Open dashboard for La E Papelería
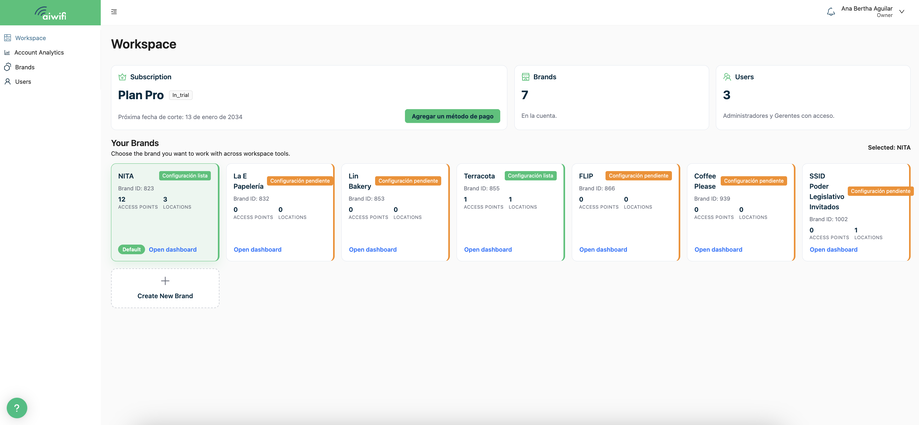 [x=257, y=250]
